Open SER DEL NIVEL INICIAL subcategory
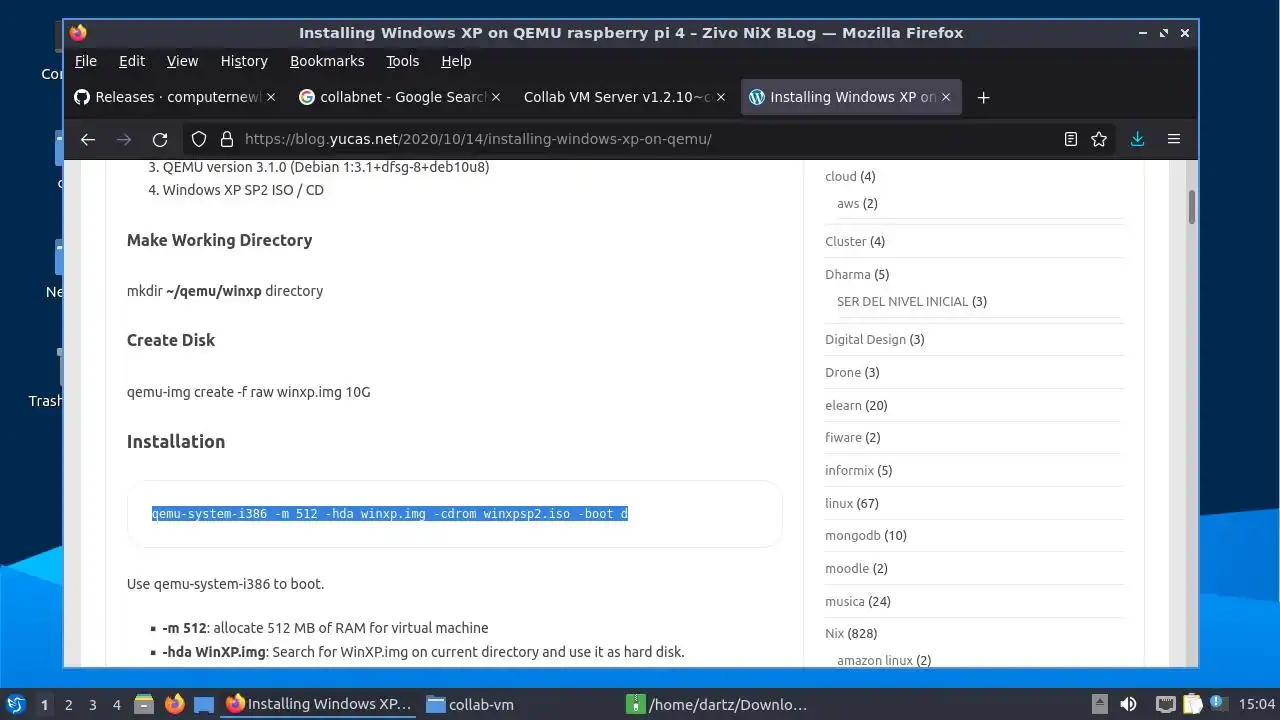Viewport: 1280px width, 720px height. pyautogui.click(x=903, y=301)
